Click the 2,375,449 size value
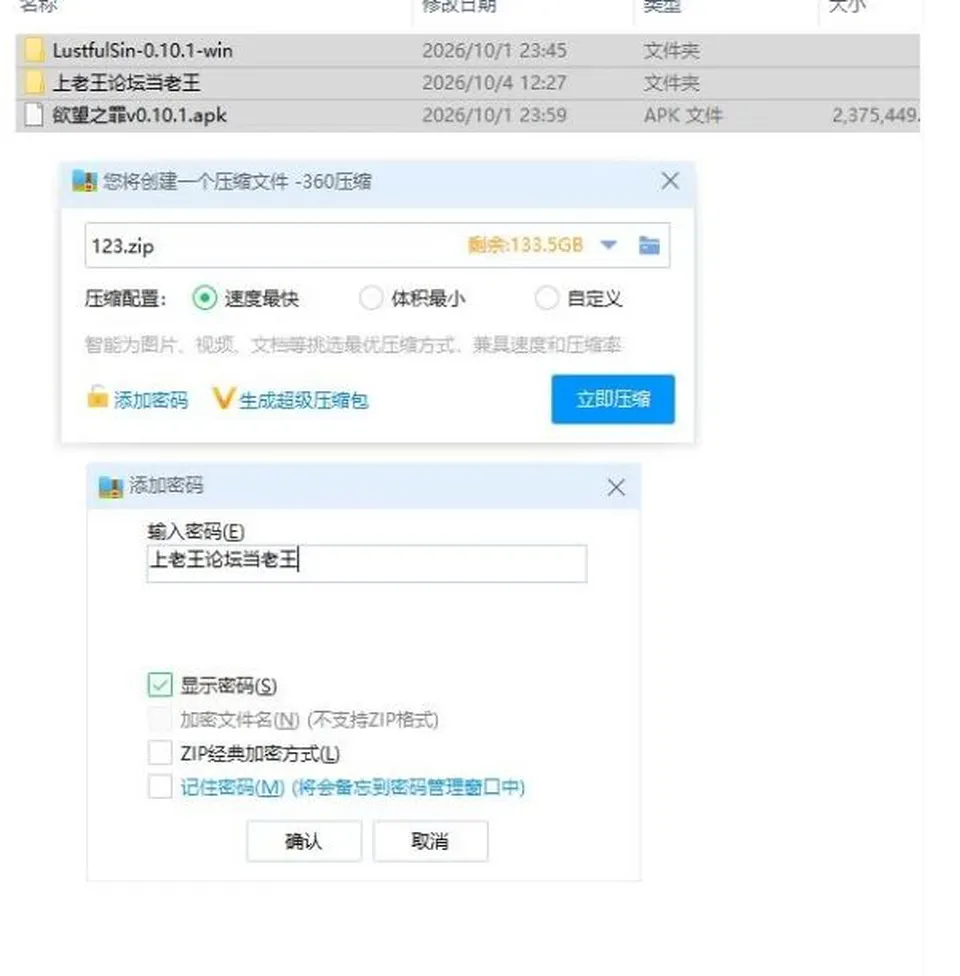 875,115
